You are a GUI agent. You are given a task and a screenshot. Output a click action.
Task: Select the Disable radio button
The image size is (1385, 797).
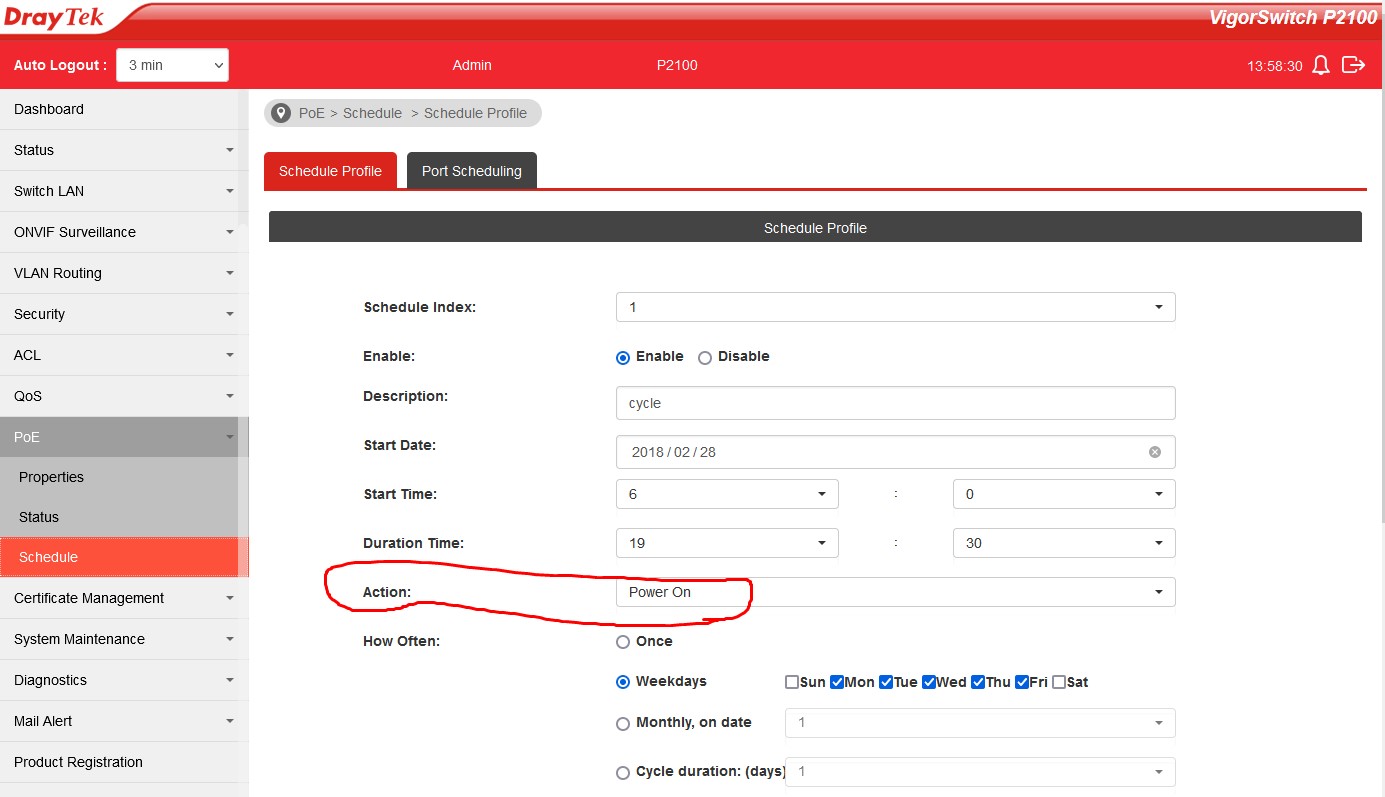pyautogui.click(x=705, y=357)
